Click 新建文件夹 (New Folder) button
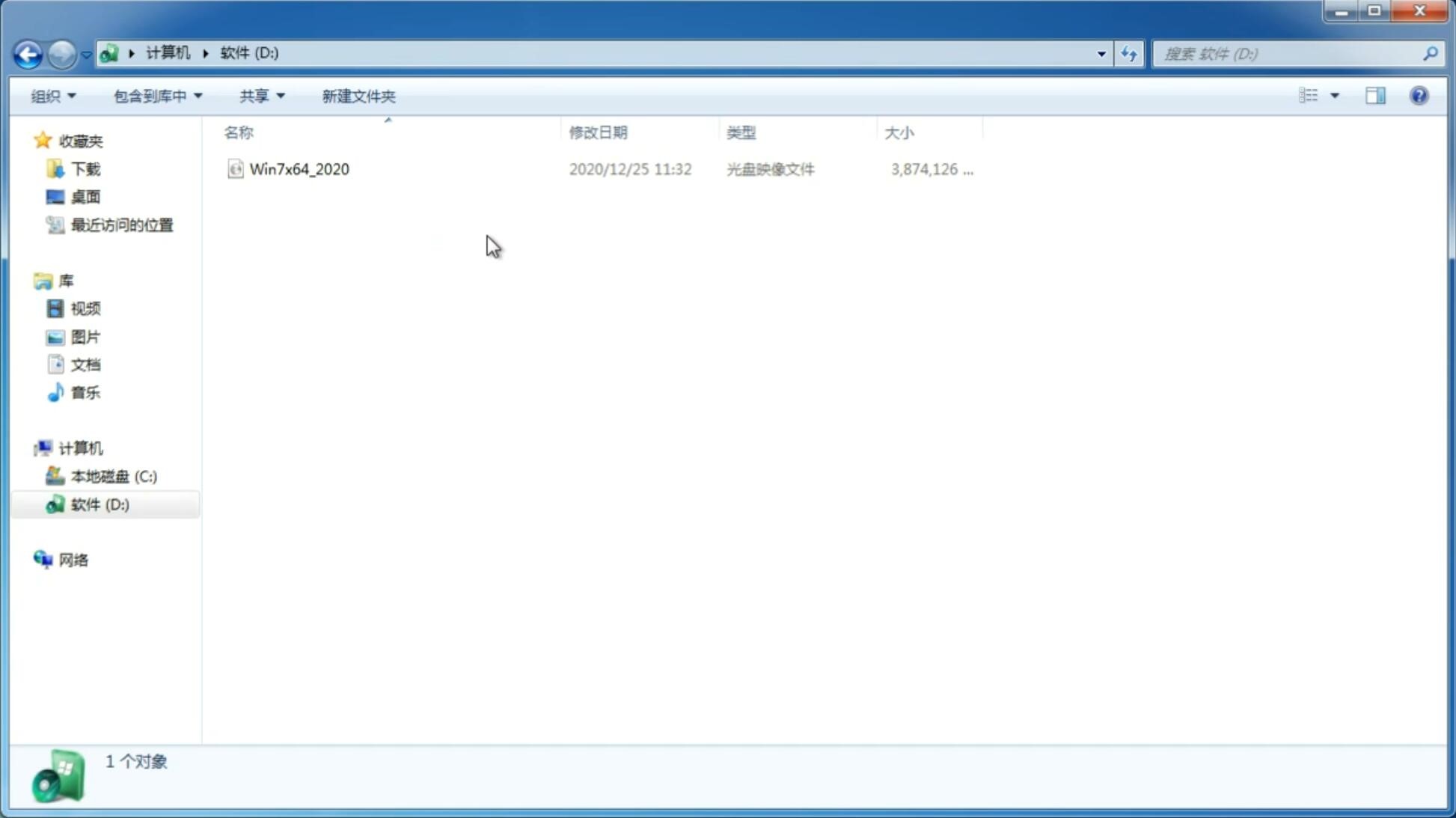1456x818 pixels. [x=358, y=95]
